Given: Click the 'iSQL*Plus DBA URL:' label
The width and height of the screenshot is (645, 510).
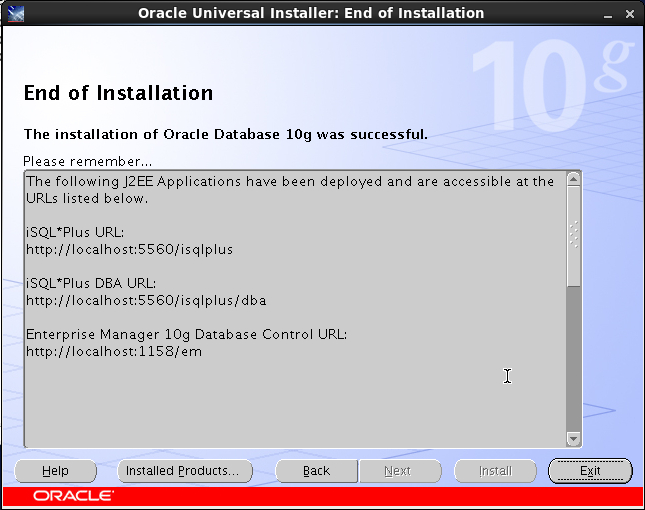Looking at the screenshot, I should (91, 283).
